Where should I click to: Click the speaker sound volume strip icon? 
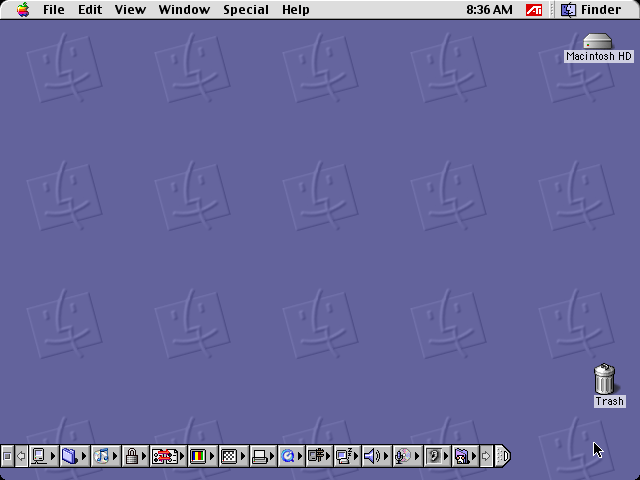(371, 456)
